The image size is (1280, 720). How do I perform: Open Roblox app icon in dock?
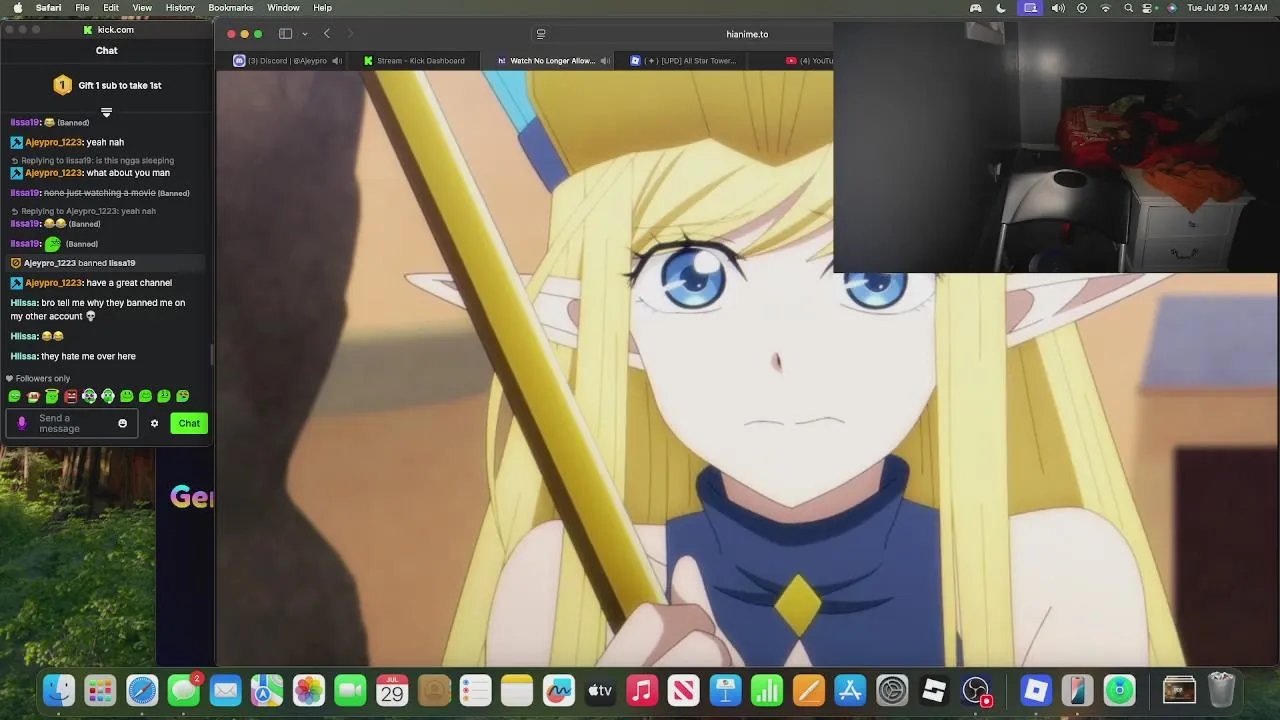(934, 690)
